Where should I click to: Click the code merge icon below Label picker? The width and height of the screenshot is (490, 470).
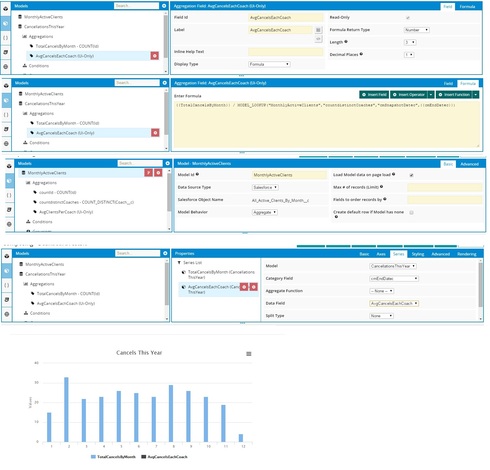[x=318, y=39]
